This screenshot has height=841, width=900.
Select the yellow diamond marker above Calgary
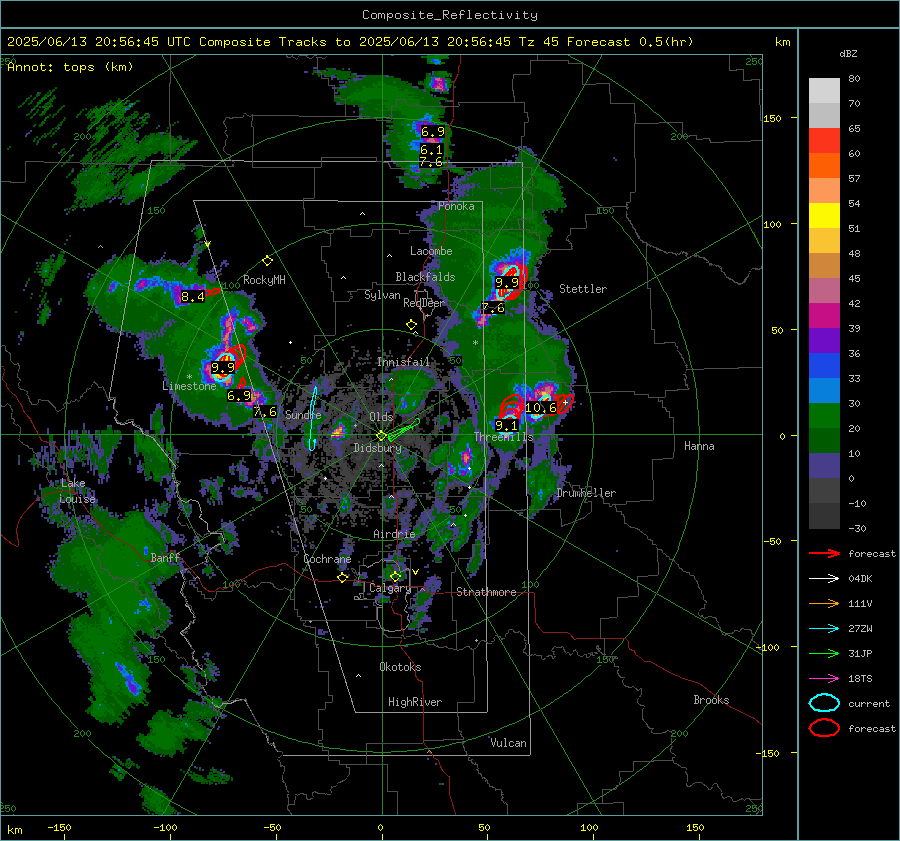tap(395, 576)
